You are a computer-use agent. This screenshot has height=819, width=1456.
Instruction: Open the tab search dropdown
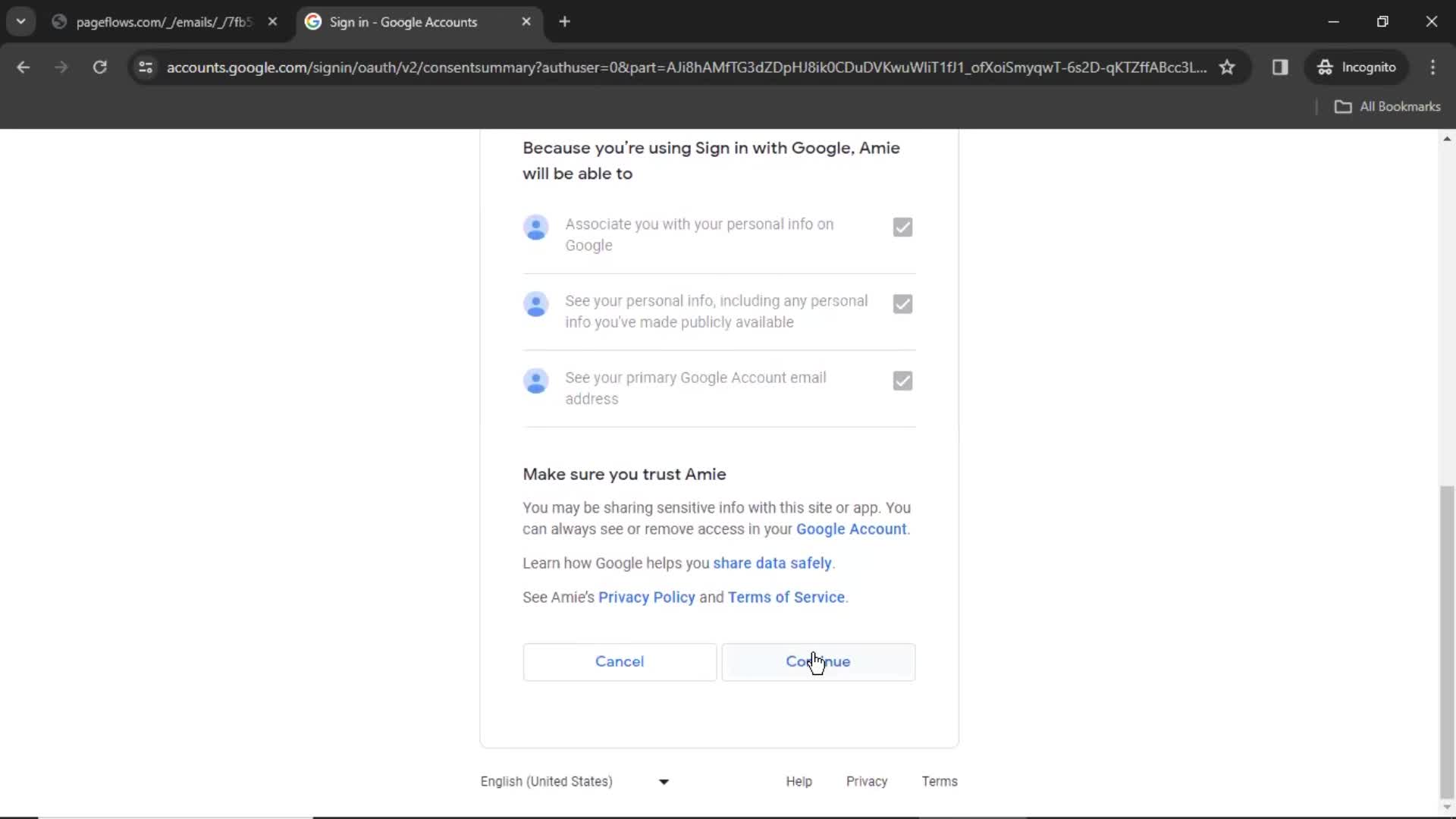pyautogui.click(x=21, y=22)
